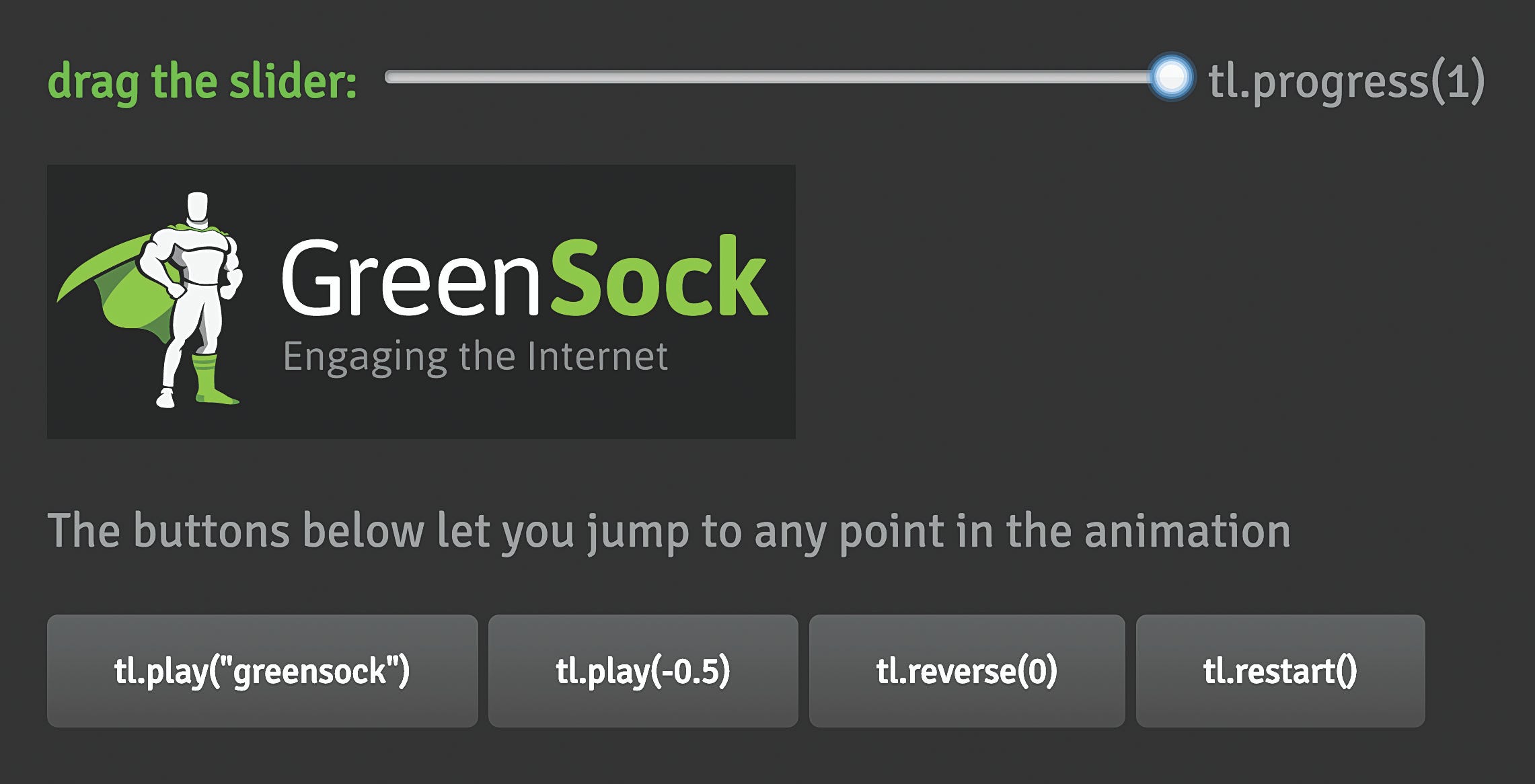Click the green "Sock" word in the logo
Image resolution: width=1535 pixels, height=784 pixels.
659,276
